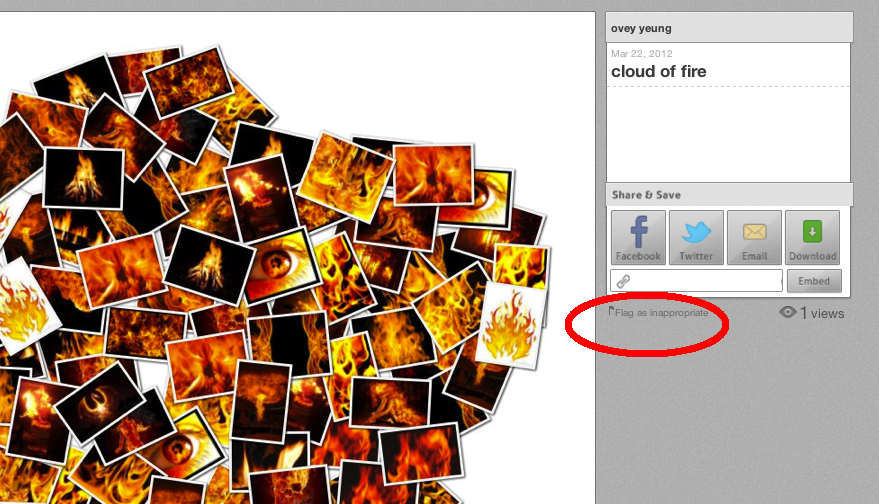The height and width of the screenshot is (504, 879).
Task: Select the white-background flame photo at right
Action: [x=510, y=325]
